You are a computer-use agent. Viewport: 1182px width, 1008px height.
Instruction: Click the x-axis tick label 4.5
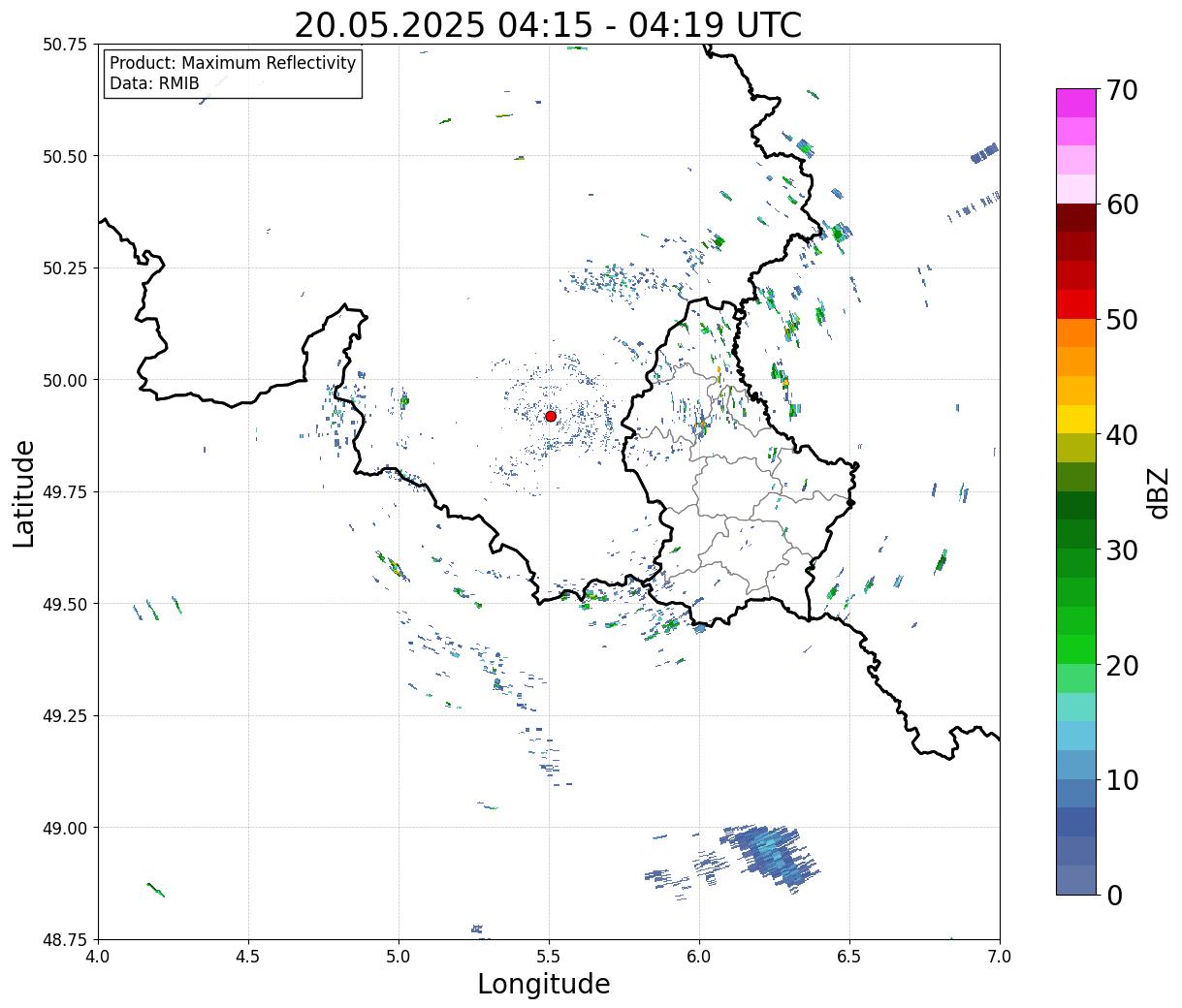tap(248, 956)
